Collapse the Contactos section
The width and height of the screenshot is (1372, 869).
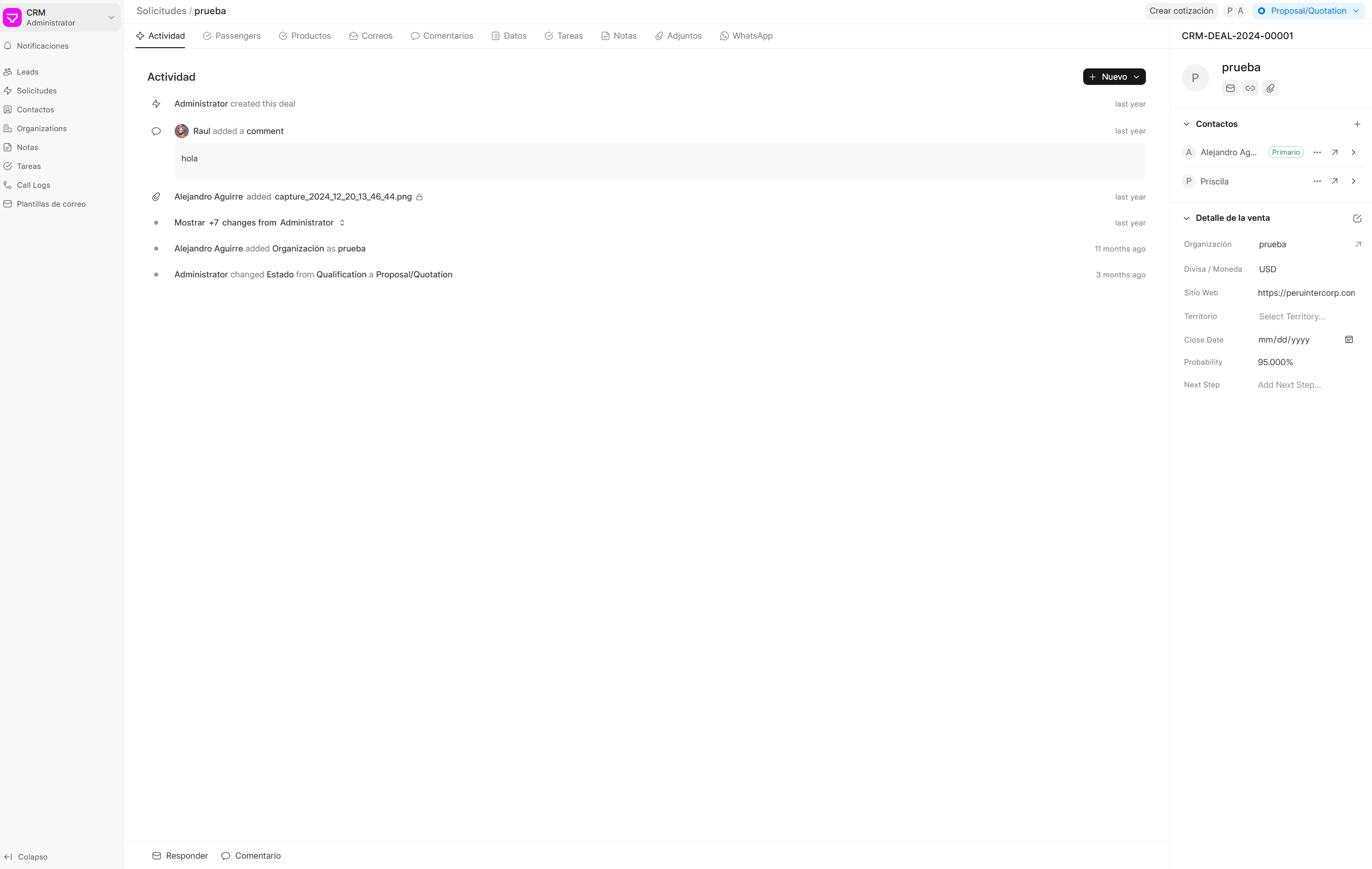click(x=1186, y=124)
